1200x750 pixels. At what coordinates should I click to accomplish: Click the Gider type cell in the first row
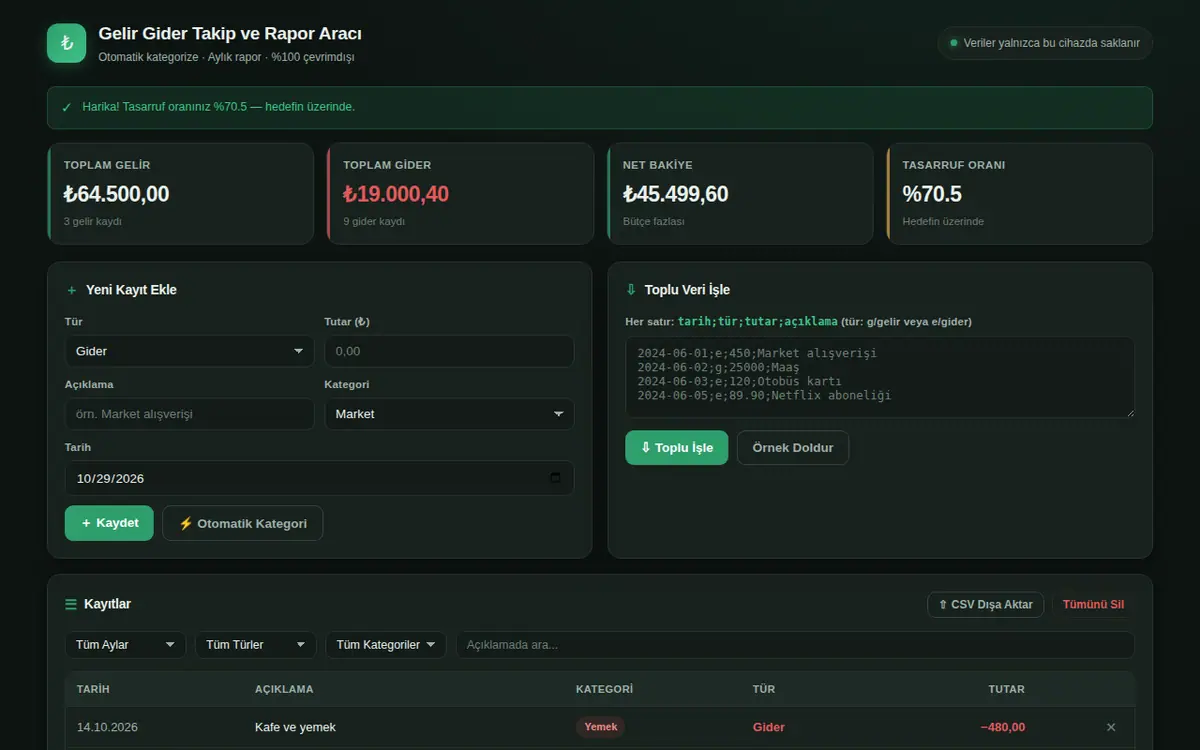769,727
